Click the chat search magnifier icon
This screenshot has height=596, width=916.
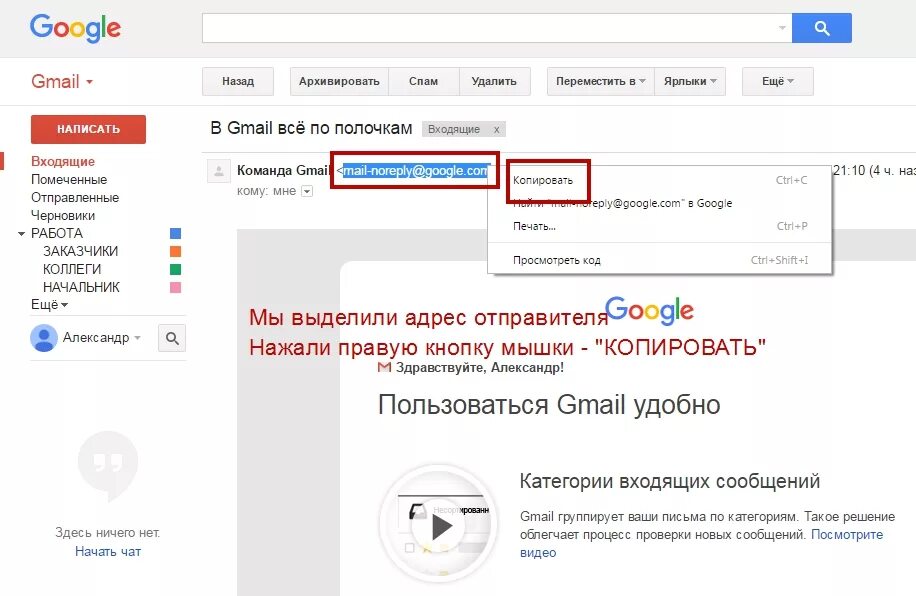[x=172, y=338]
